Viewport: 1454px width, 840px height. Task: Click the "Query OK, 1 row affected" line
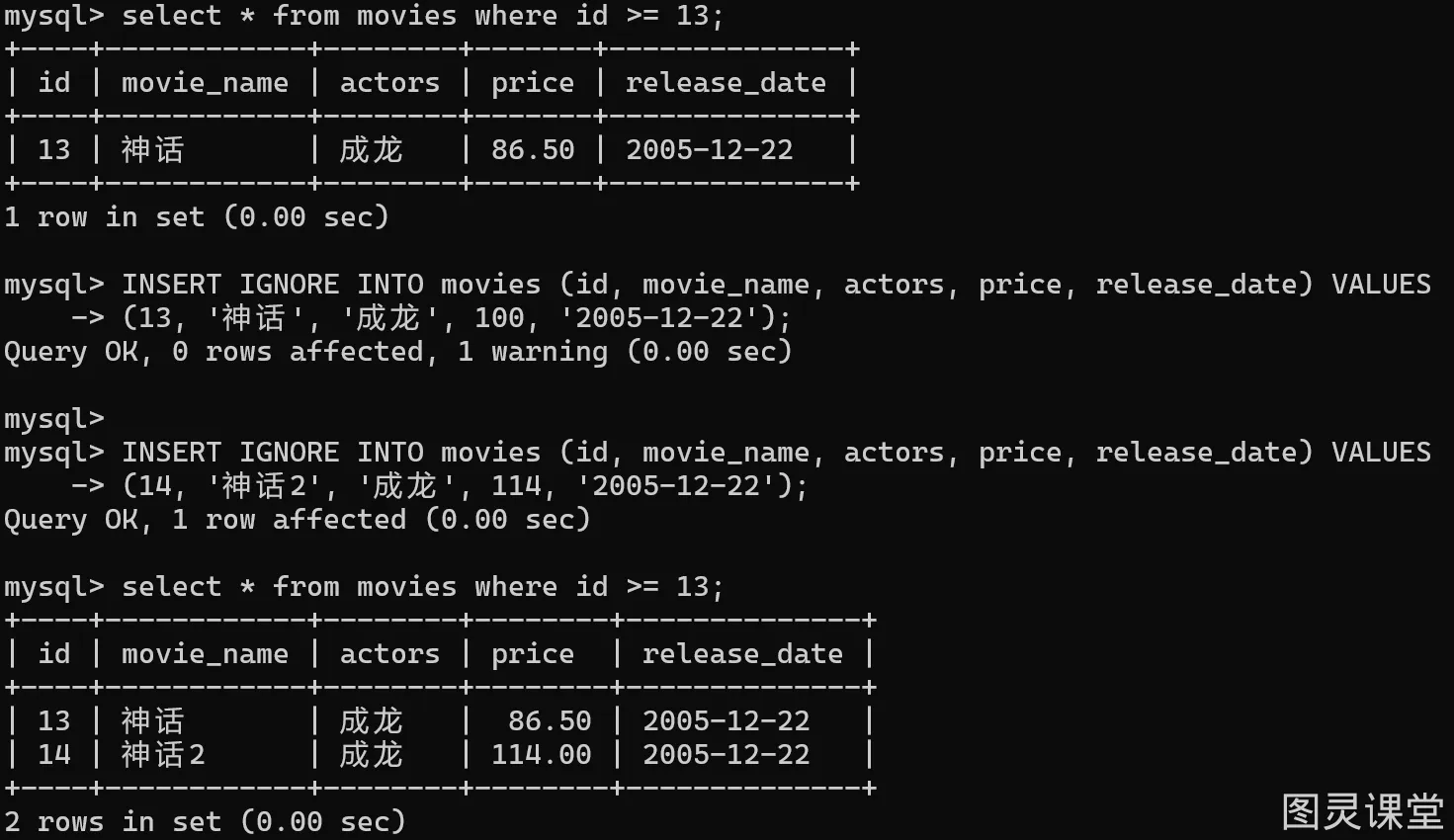click(297, 520)
